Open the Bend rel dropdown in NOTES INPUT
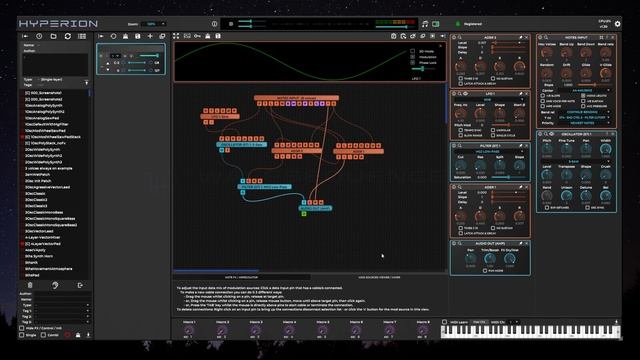Image resolution: width=640 pixels, height=360 pixels. point(584,112)
